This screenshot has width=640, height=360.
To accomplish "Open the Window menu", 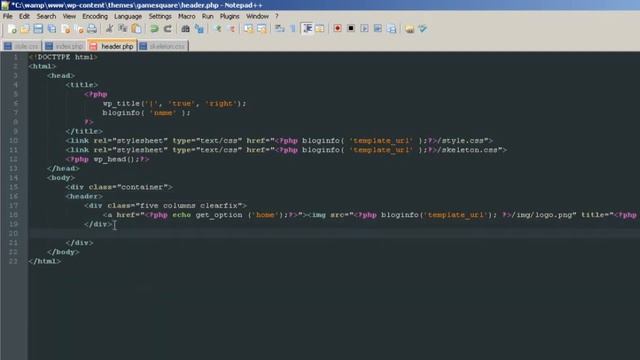I will [x=258, y=16].
